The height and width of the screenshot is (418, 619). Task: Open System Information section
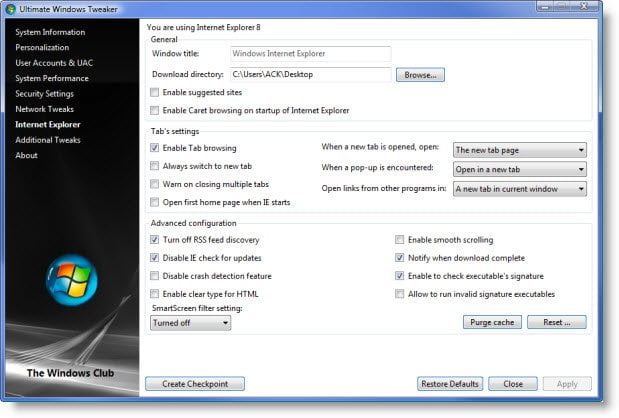50,32
